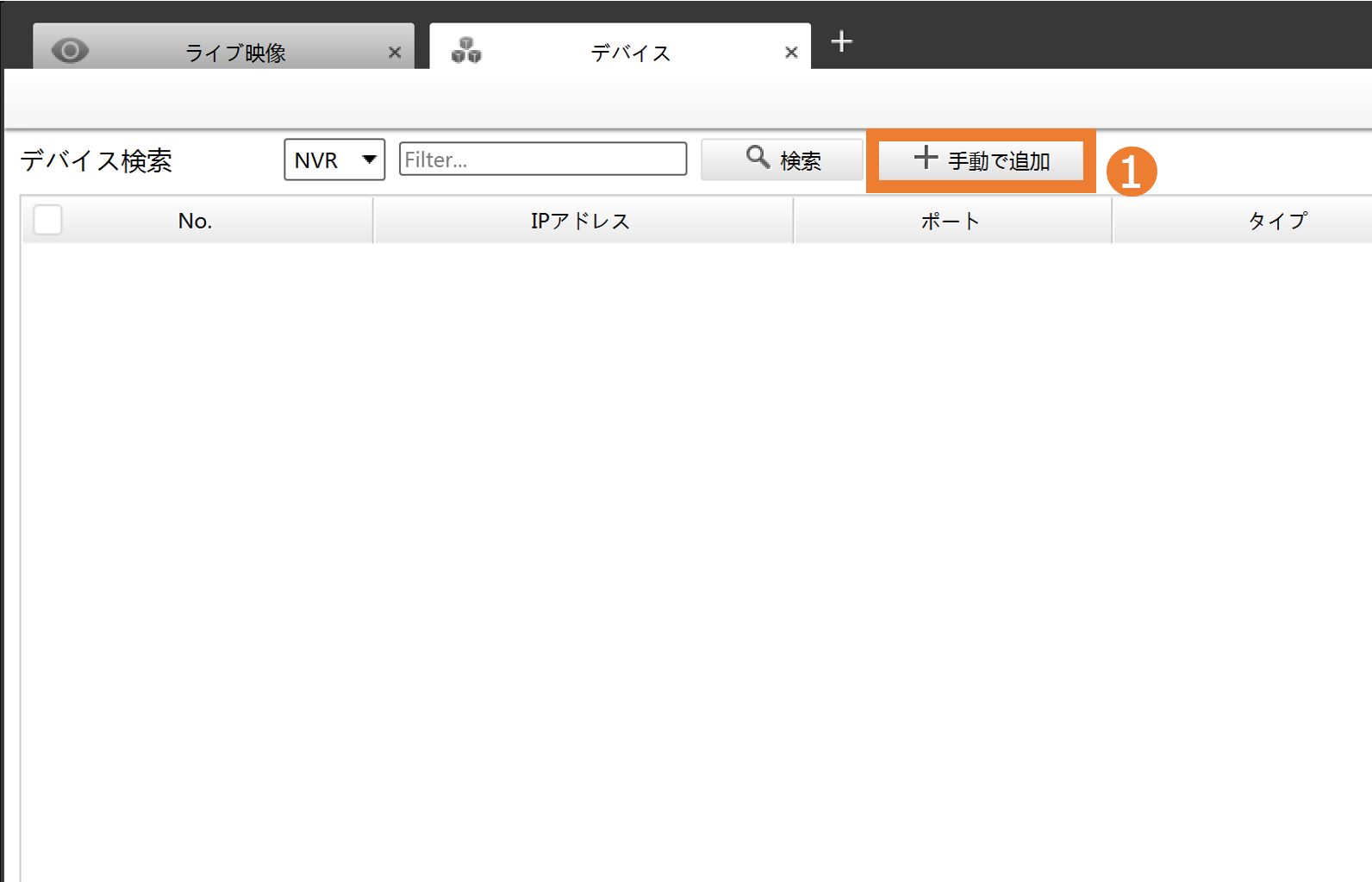Click the eye icon on live view tab

(x=70, y=51)
